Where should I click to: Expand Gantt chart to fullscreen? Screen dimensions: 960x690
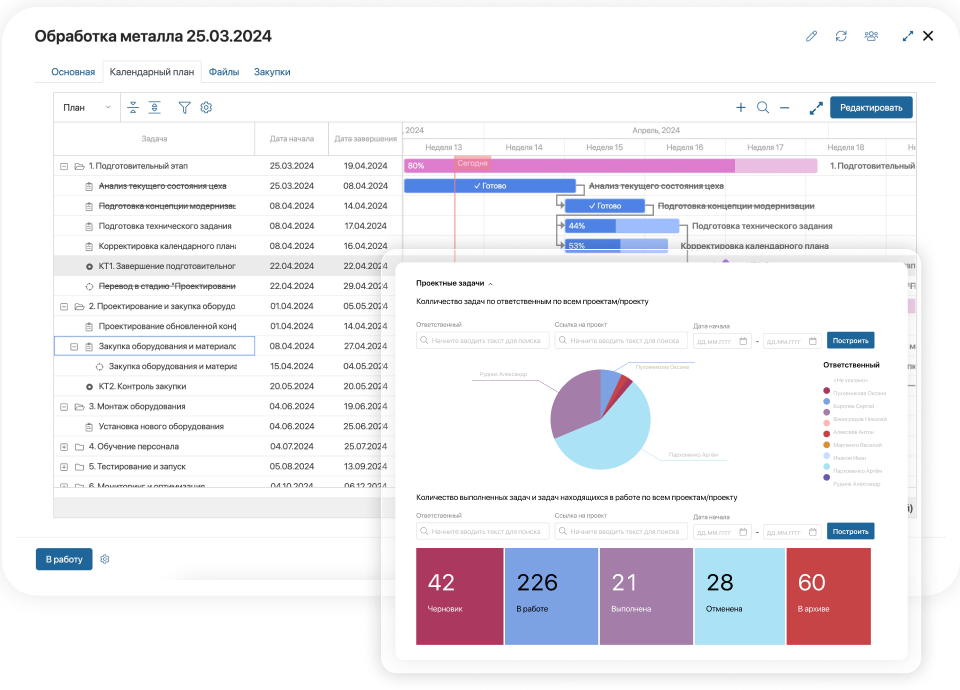[x=816, y=108]
